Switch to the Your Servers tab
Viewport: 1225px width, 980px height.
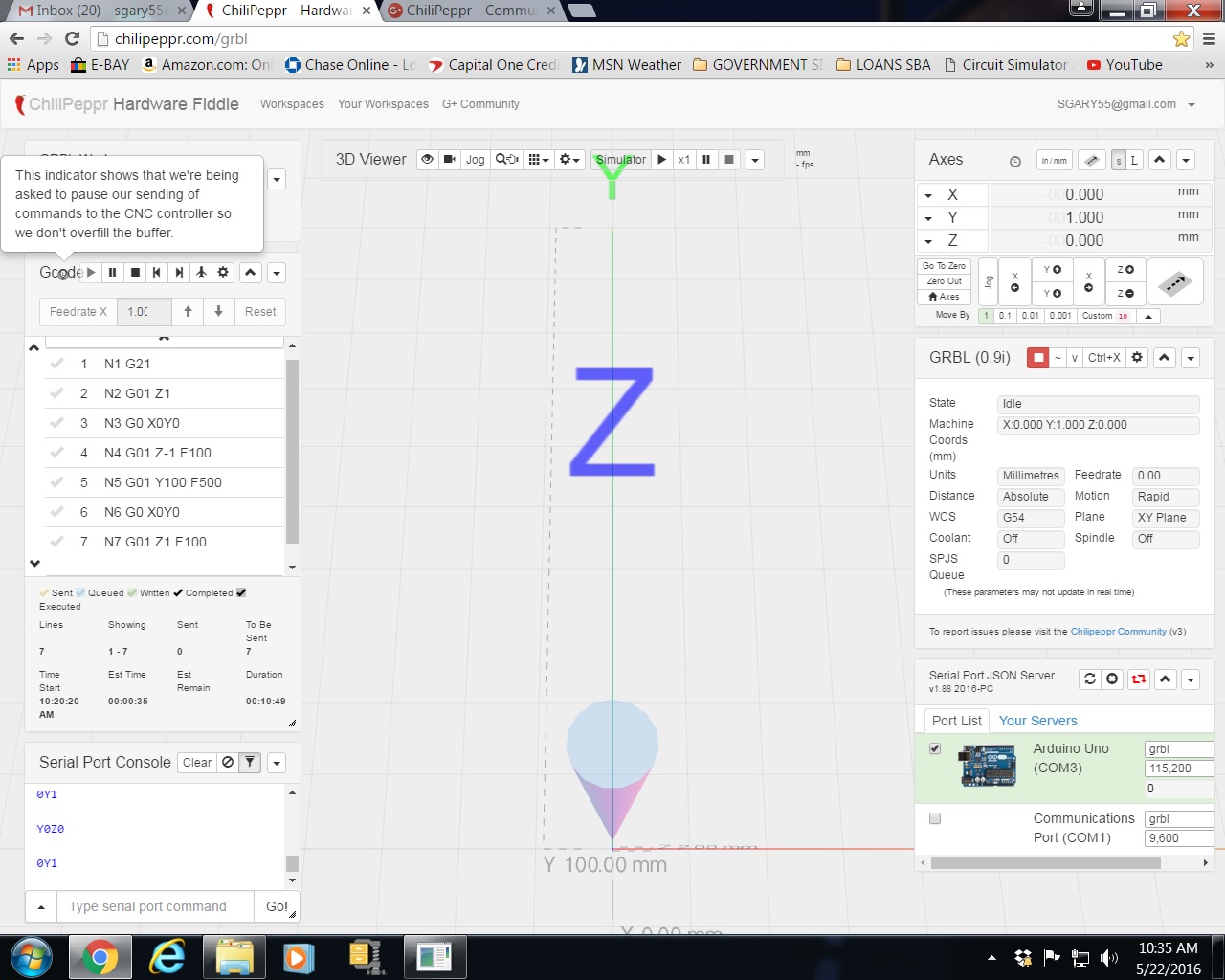click(x=1037, y=721)
